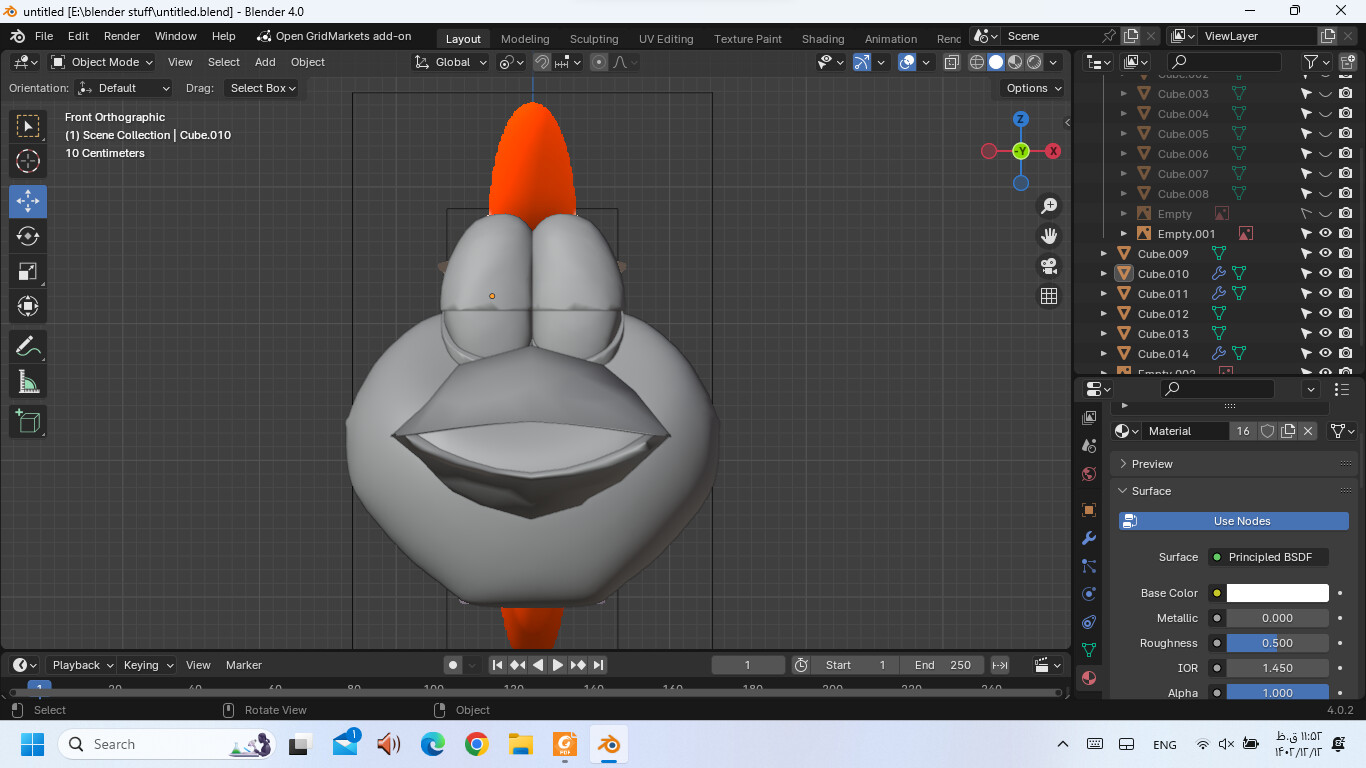Switch to the Sculpting workspace tab
Viewport: 1366px width, 768px height.
[x=594, y=39]
